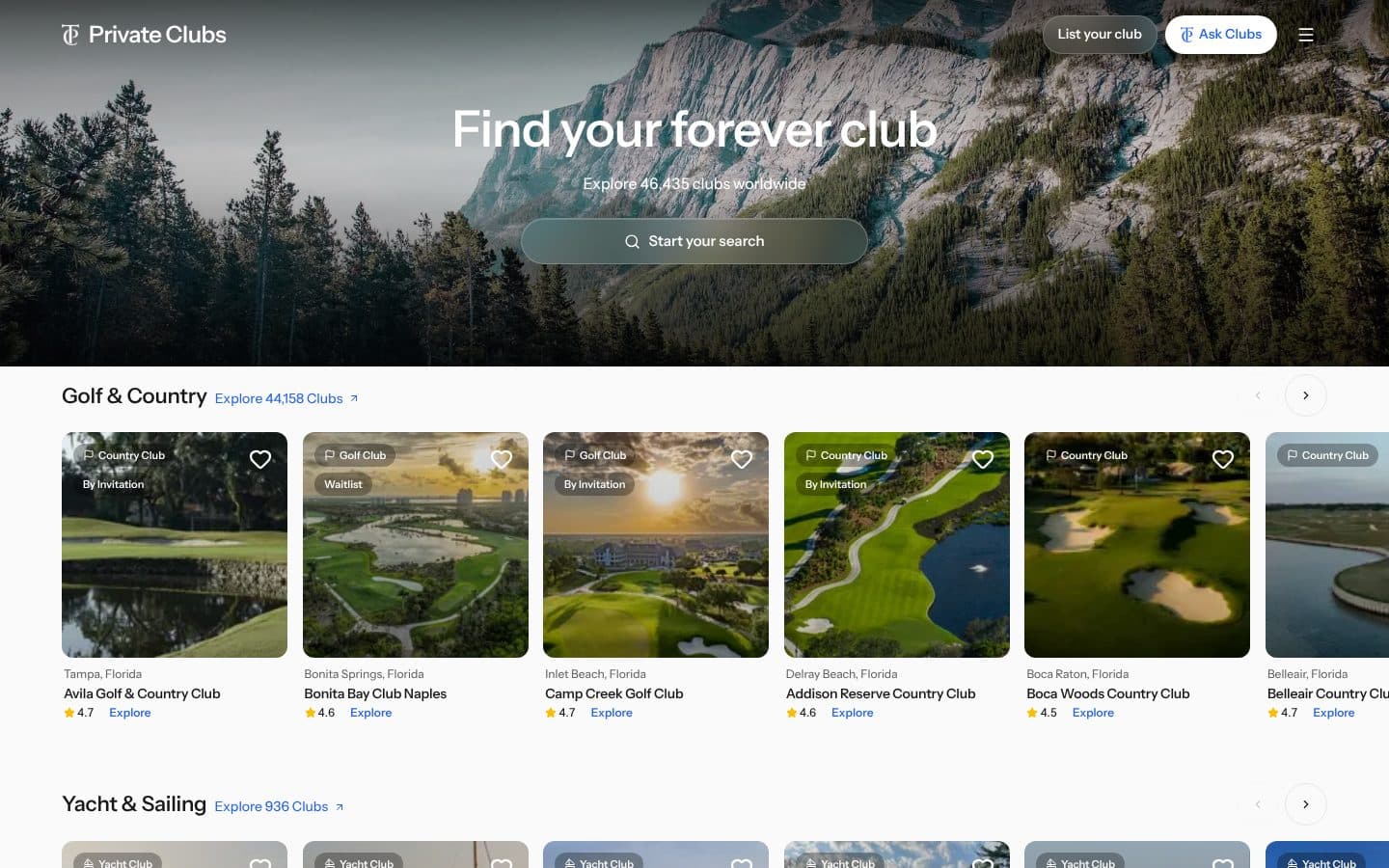This screenshot has width=1389, height=868.
Task: Click Addison Reserve Country Club title
Action: tap(881, 693)
